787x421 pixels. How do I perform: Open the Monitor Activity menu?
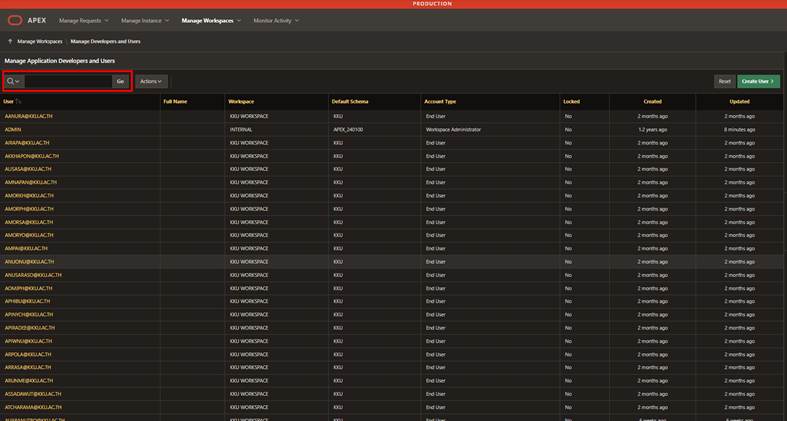[276, 21]
